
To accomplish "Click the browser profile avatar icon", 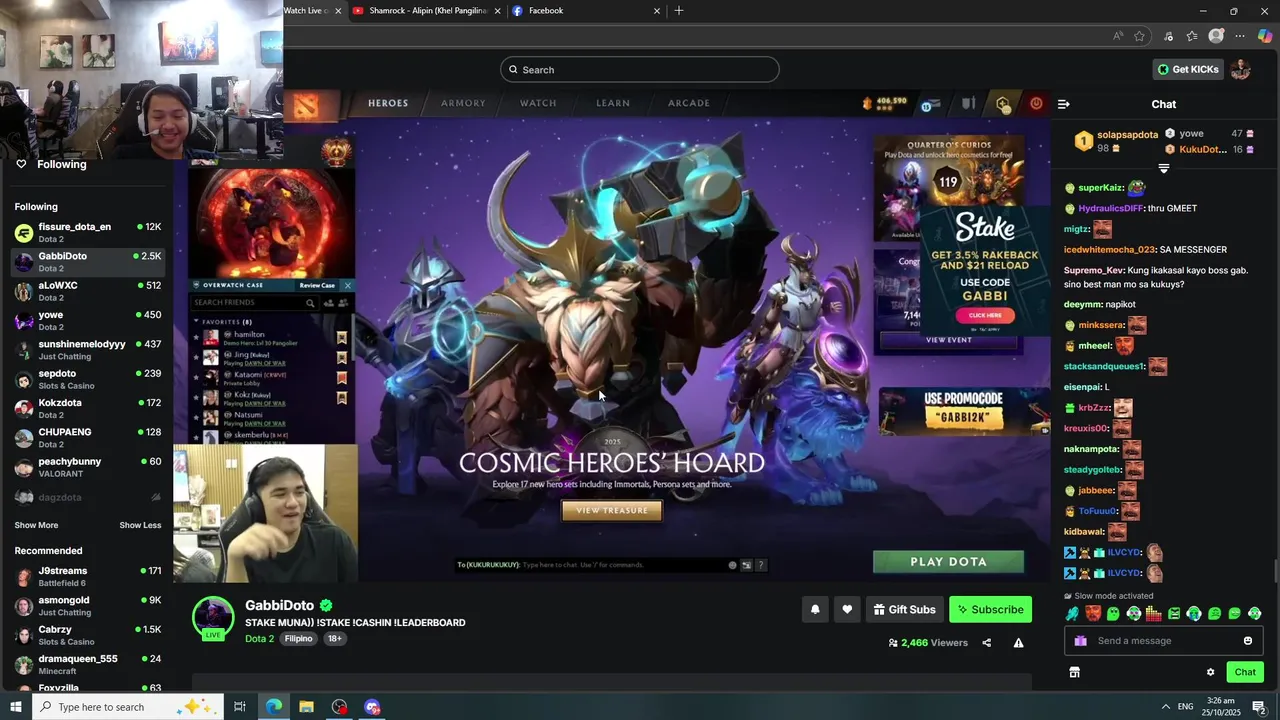I will pos(1216,36).
